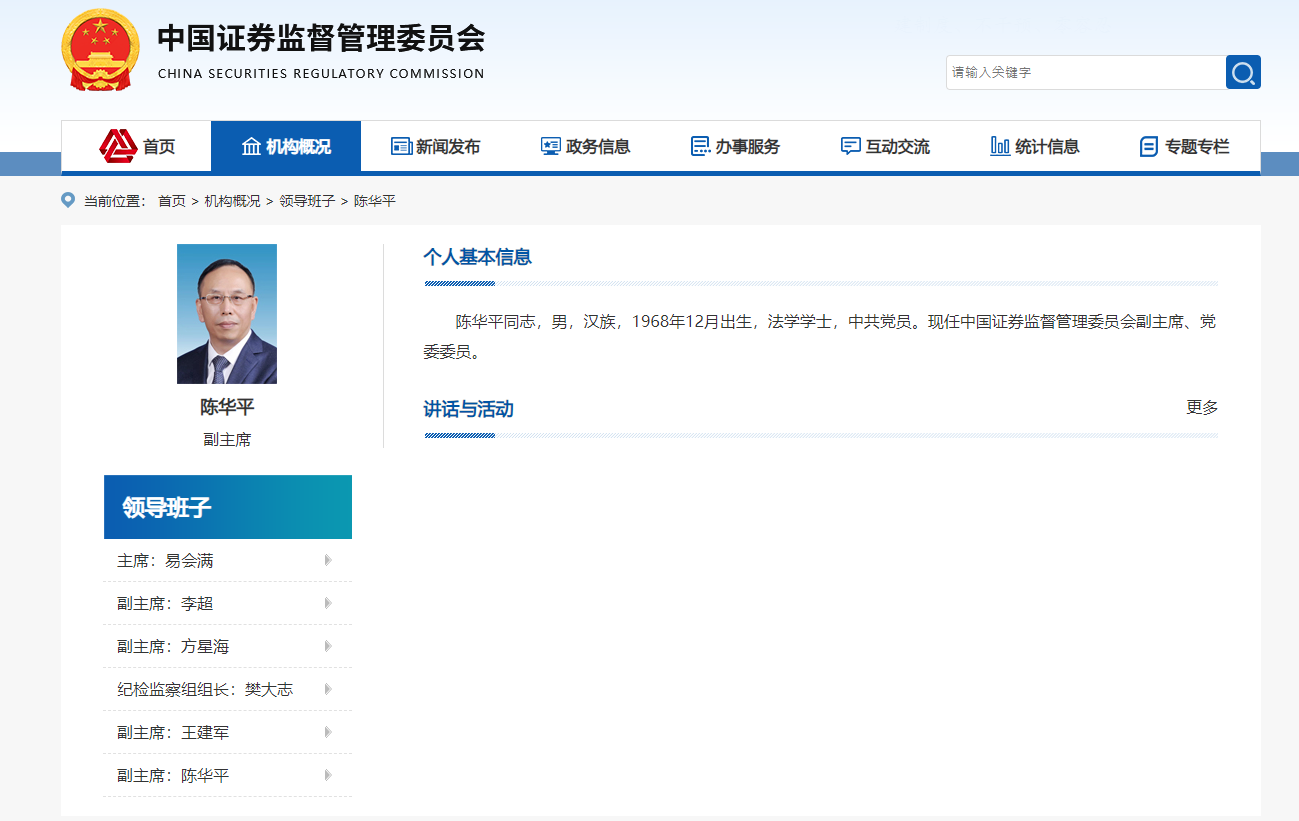Click the monitor icon beside 政务信息
This screenshot has width=1299, height=821.
550,147
